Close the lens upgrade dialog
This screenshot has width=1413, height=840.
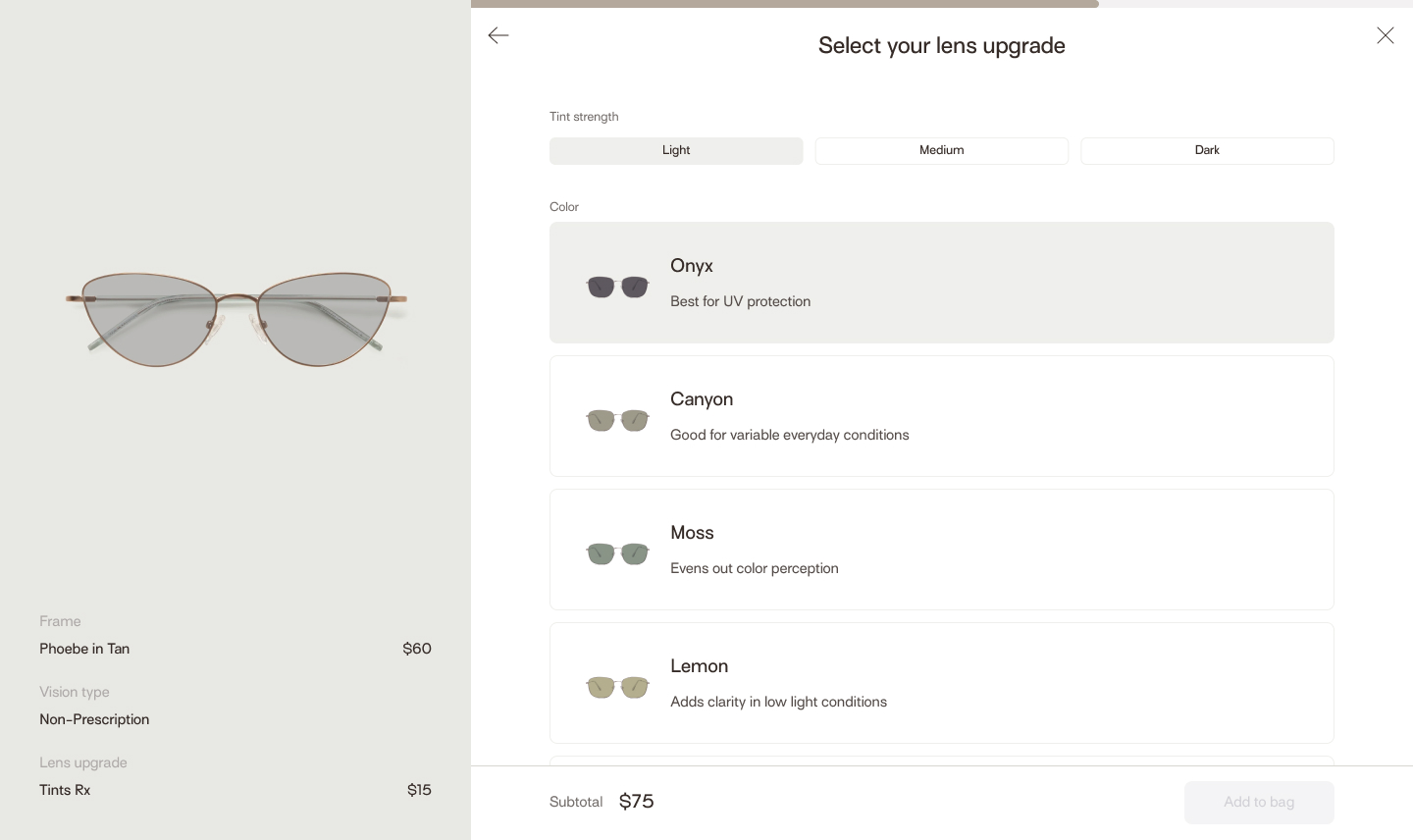[1385, 35]
